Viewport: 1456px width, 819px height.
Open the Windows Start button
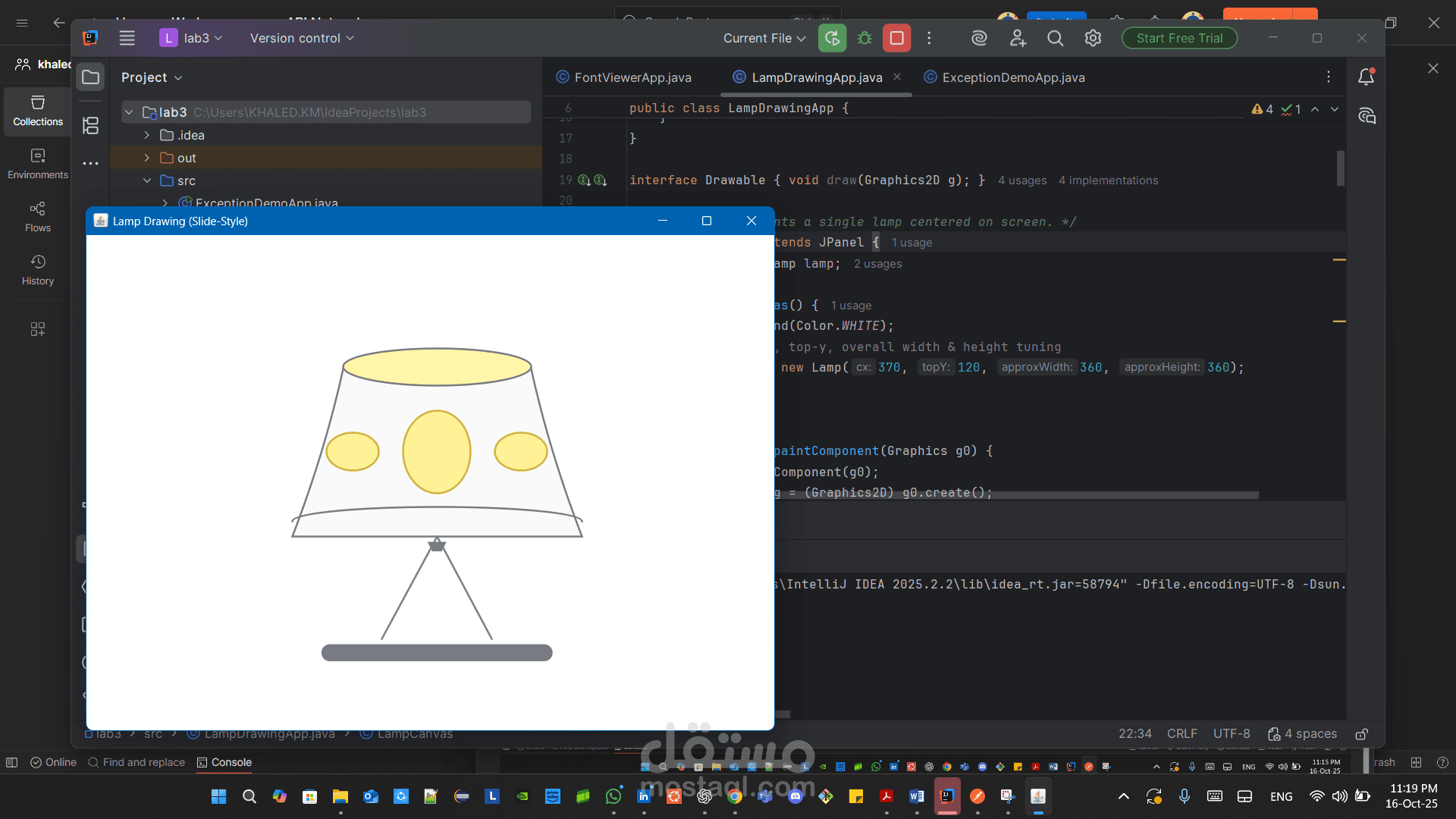coord(218,796)
